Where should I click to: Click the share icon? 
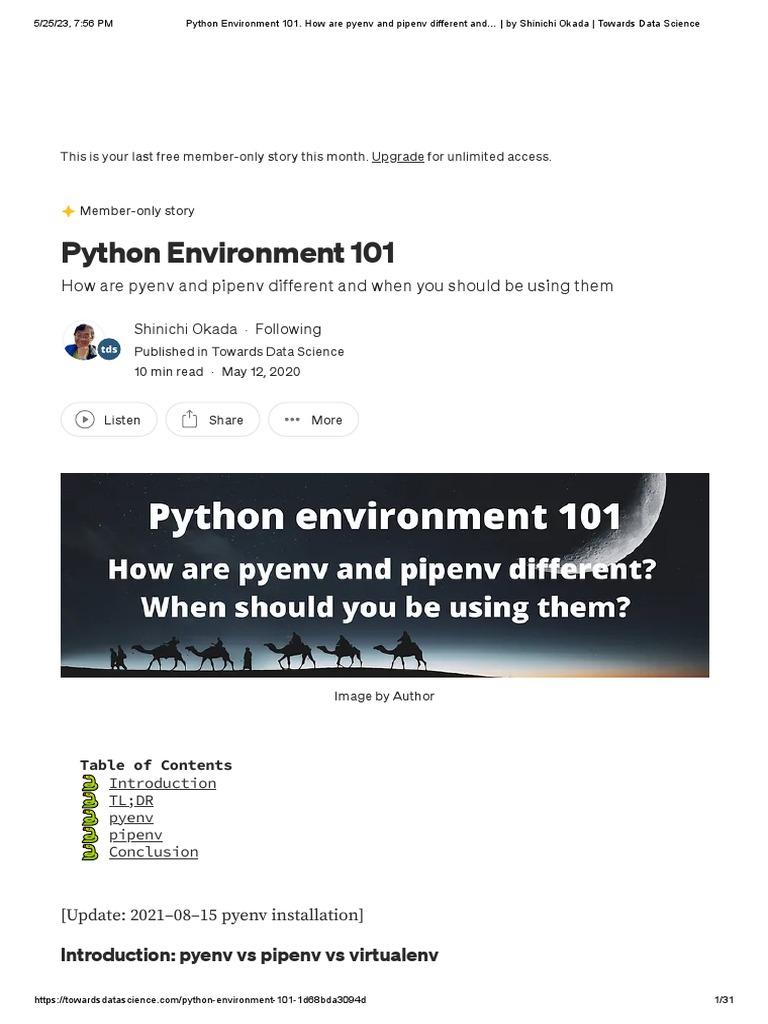[189, 420]
